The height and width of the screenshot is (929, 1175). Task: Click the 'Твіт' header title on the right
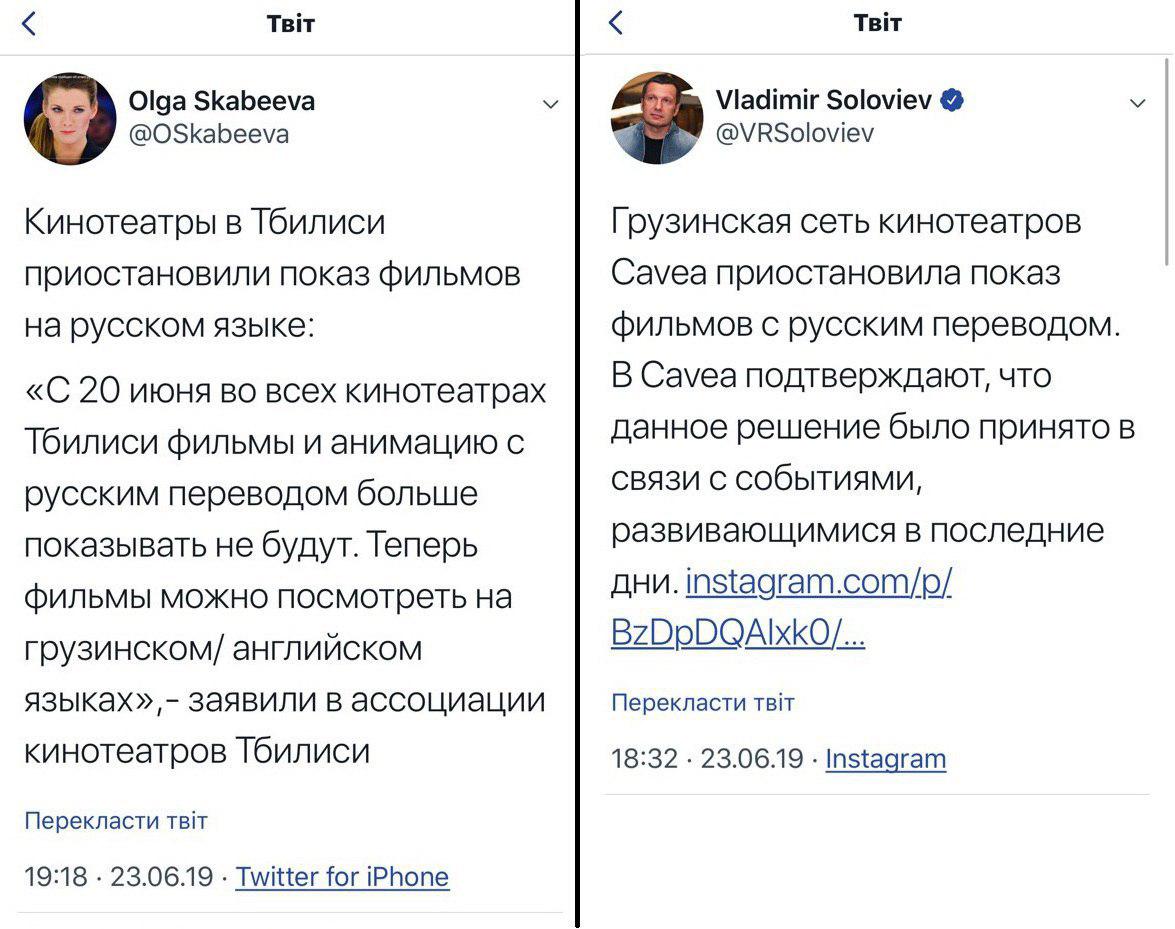[x=878, y=23]
